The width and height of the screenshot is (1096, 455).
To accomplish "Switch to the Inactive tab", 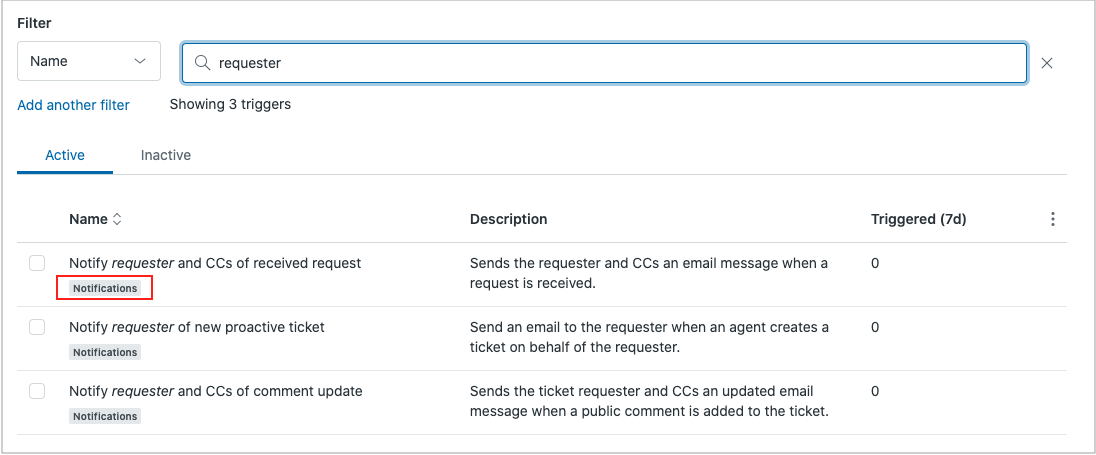I will (165, 155).
